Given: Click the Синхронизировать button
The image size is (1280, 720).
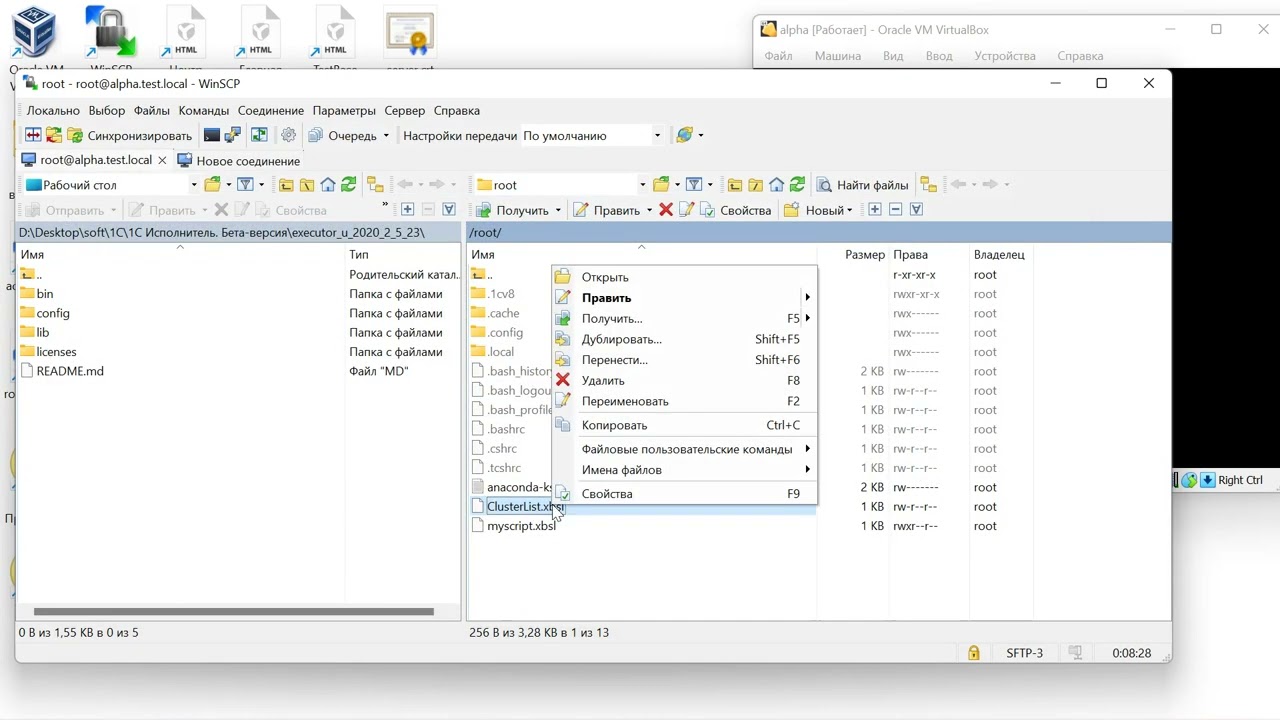Looking at the screenshot, I should coord(129,135).
